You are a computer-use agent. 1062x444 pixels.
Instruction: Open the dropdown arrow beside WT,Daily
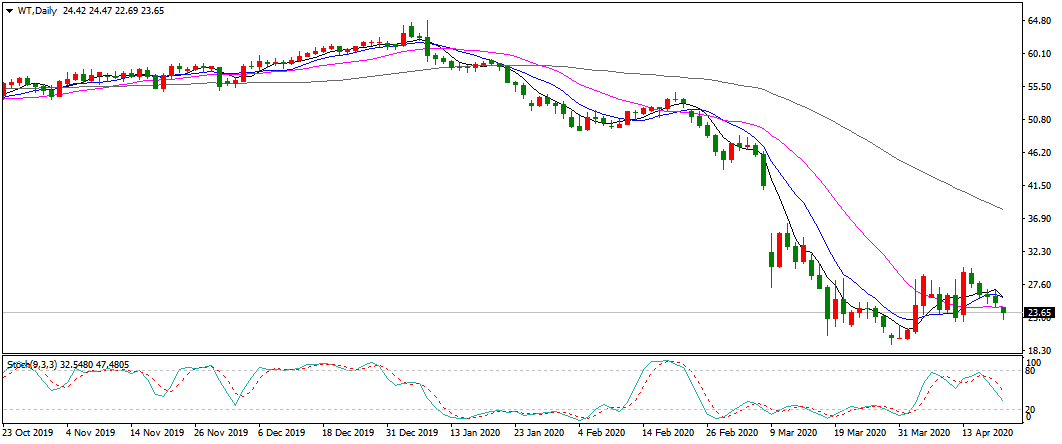coord(8,9)
